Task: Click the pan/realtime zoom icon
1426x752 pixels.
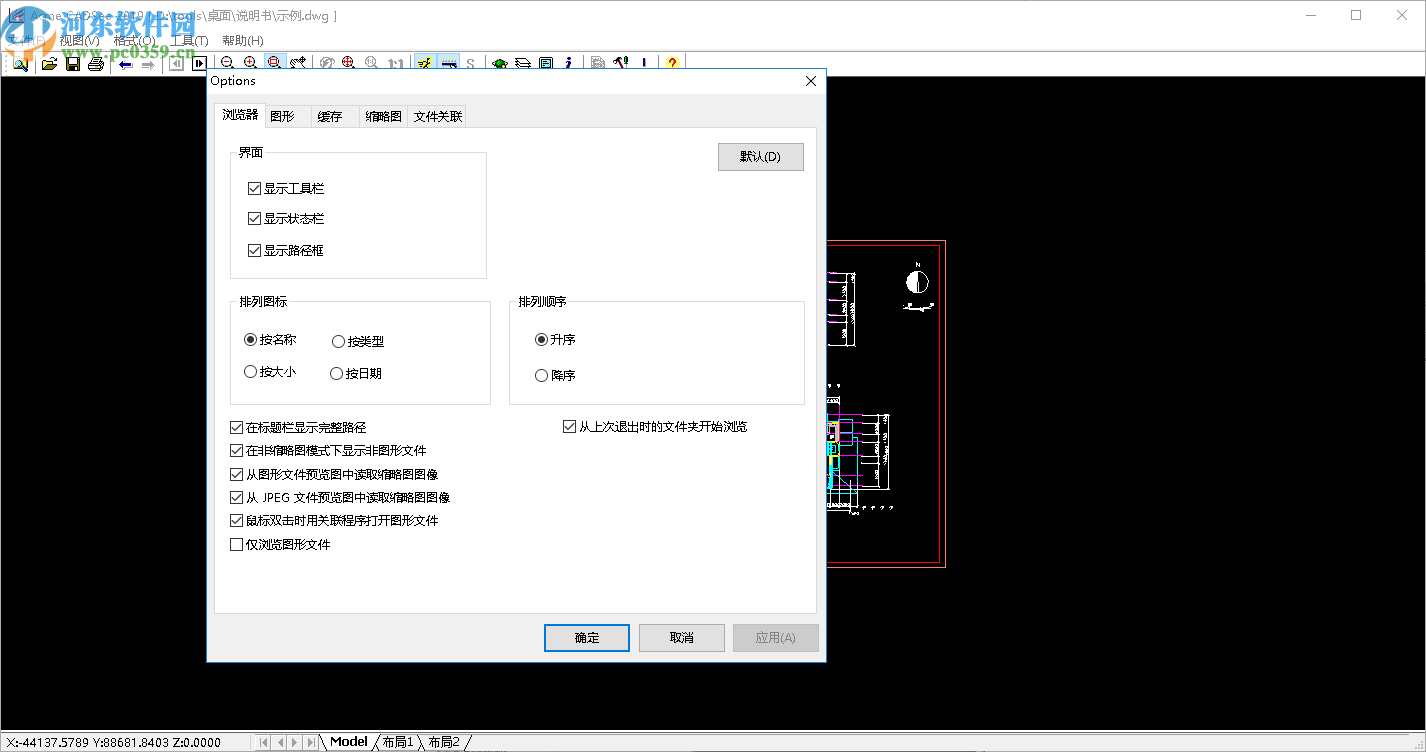Action: click(298, 63)
